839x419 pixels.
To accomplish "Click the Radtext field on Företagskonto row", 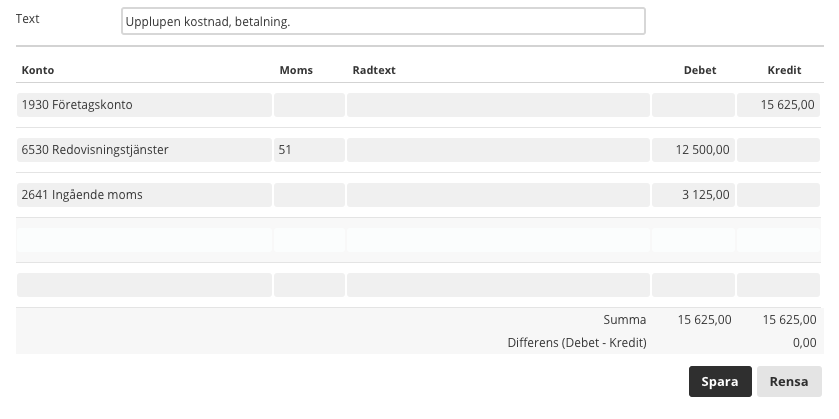I will pyautogui.click(x=498, y=105).
